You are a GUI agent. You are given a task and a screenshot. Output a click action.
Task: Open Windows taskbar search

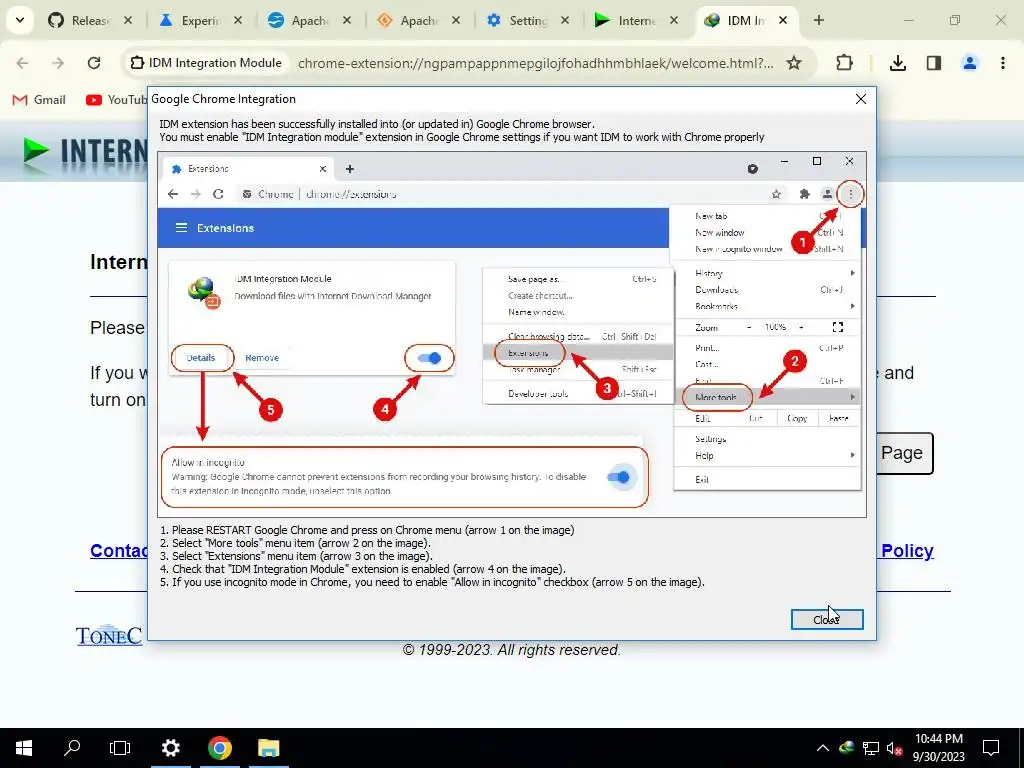[x=72, y=748]
